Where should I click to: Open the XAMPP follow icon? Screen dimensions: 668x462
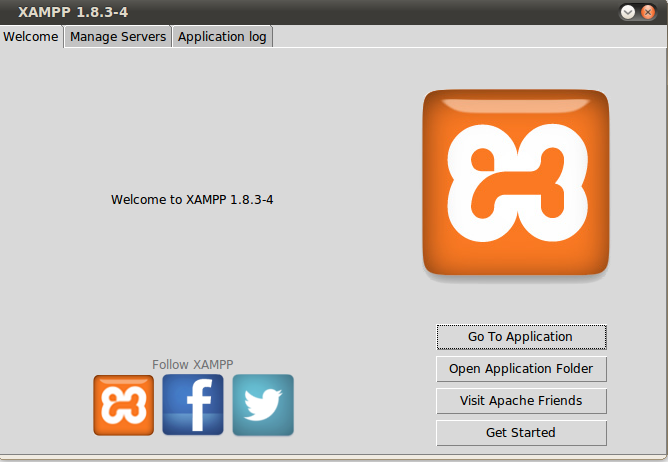tap(124, 405)
